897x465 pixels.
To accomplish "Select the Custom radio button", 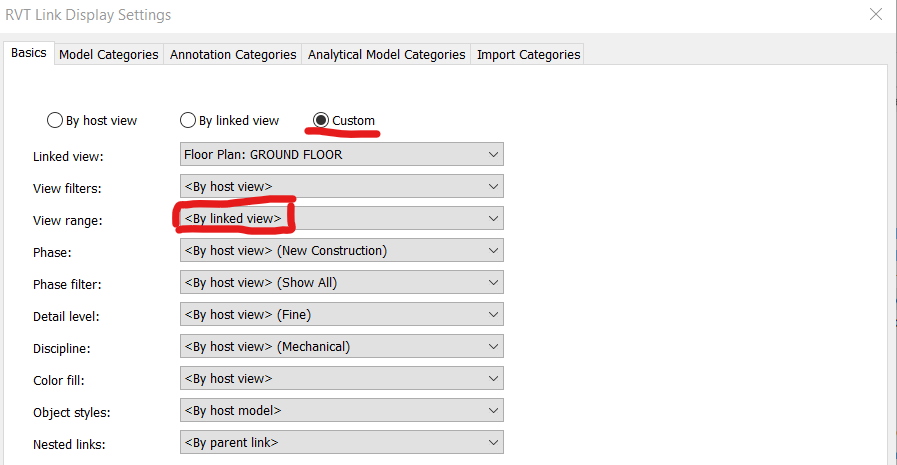I will [321, 120].
